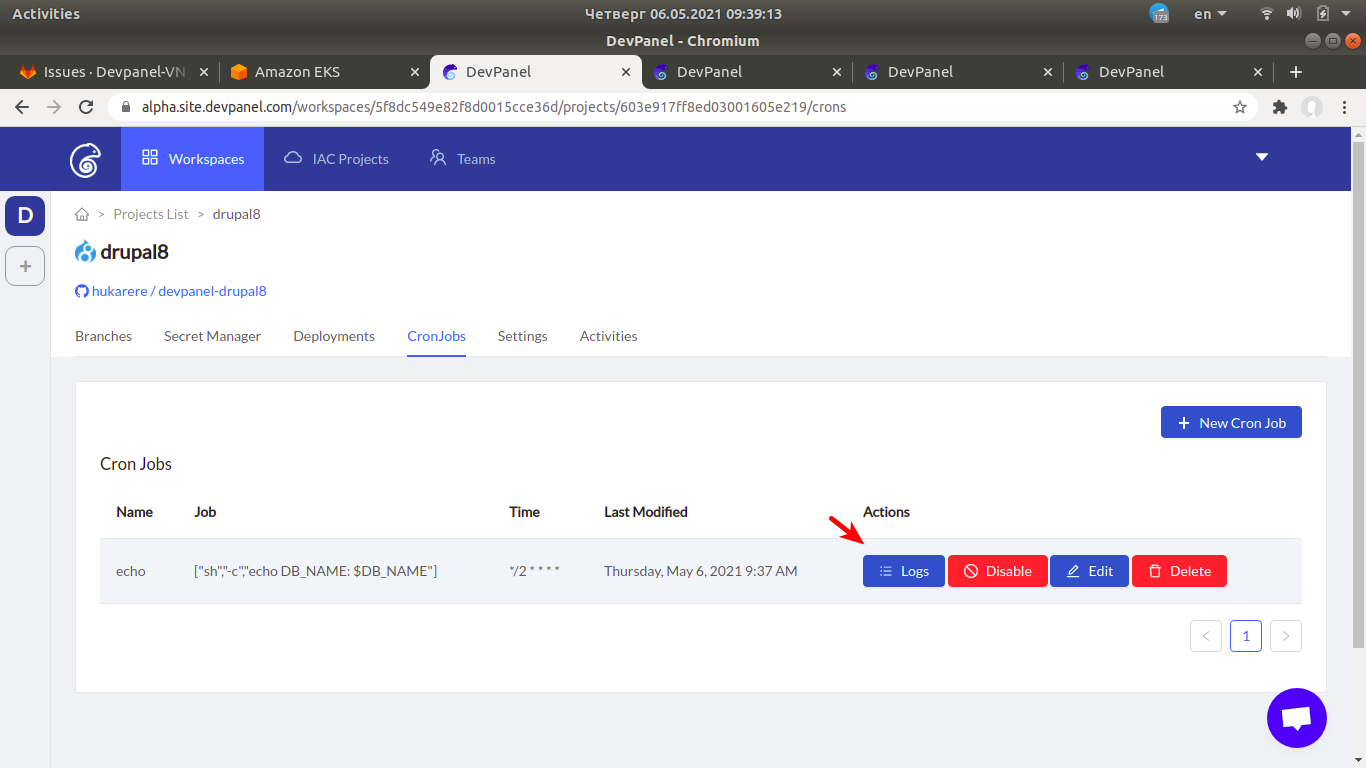Expand the user account dropdown arrow
Image resolution: width=1366 pixels, height=768 pixels.
tap(1261, 157)
